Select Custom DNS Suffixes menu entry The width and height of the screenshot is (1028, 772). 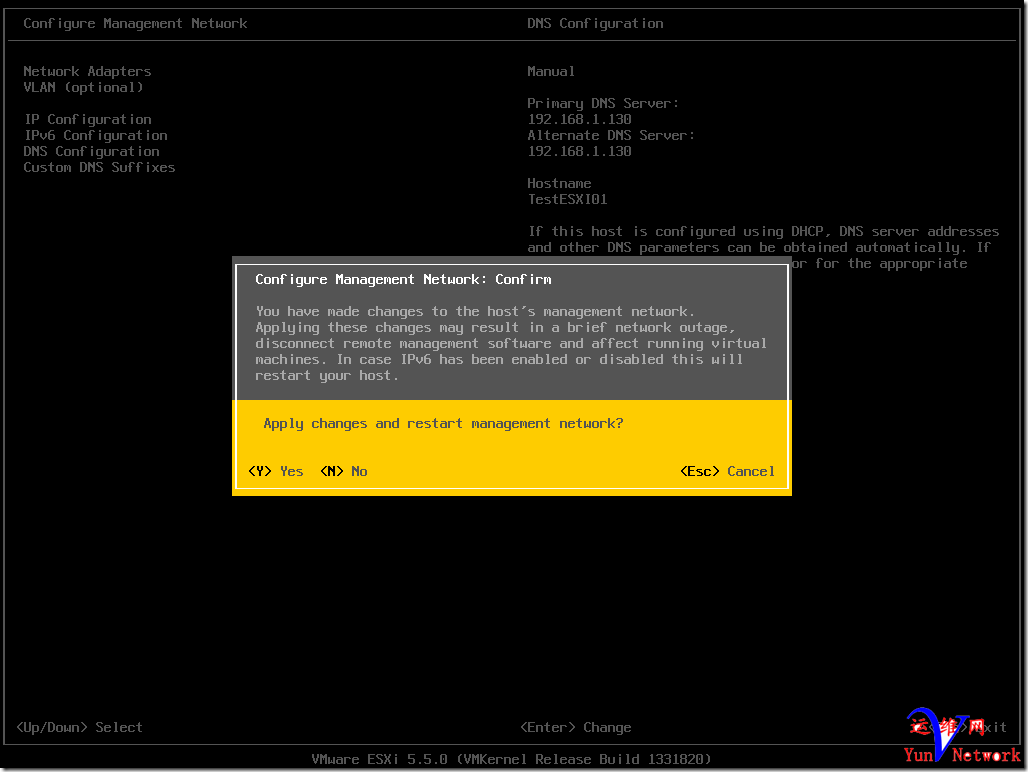tap(100, 167)
